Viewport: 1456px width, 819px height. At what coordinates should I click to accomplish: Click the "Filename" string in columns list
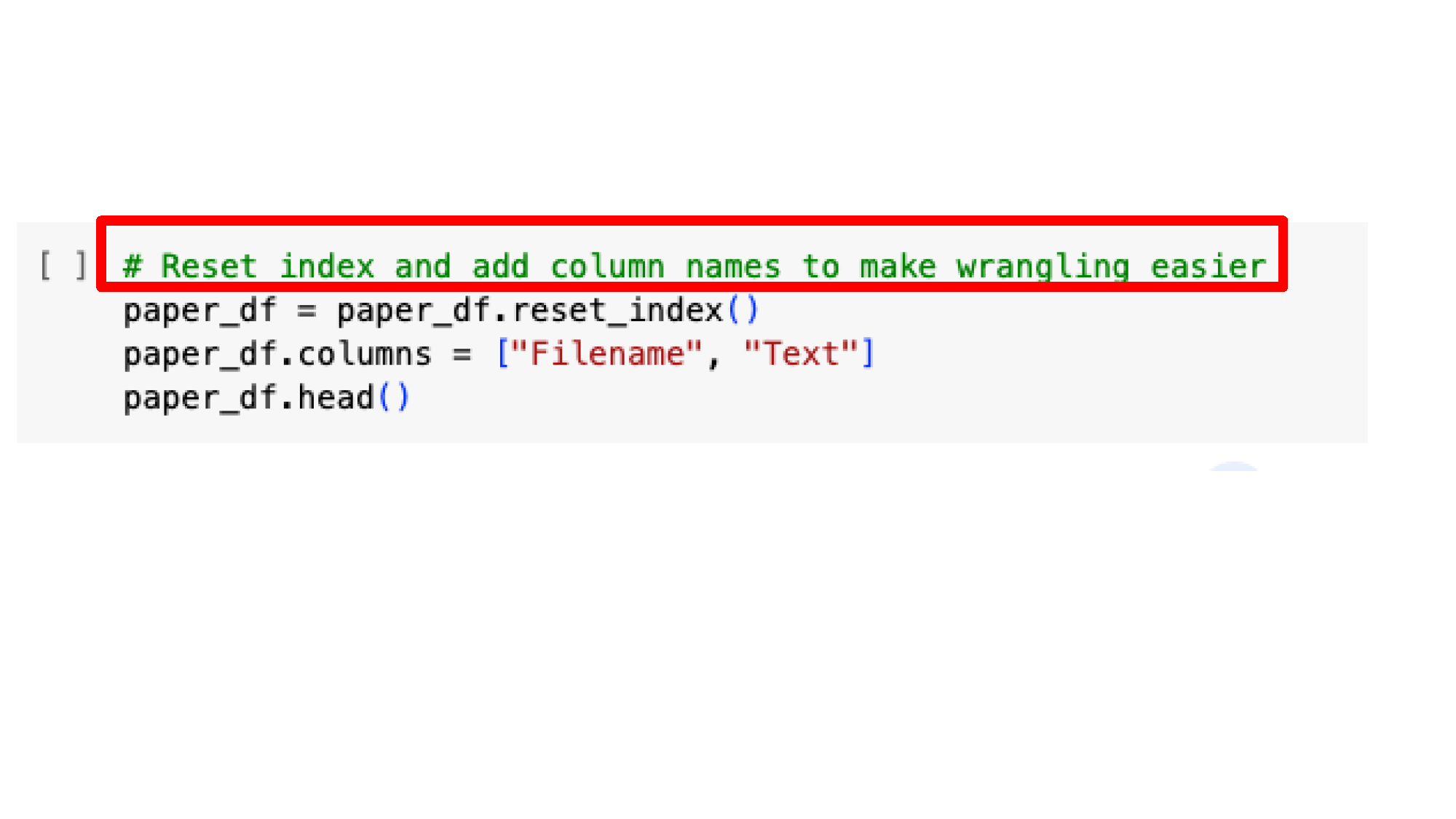point(606,355)
